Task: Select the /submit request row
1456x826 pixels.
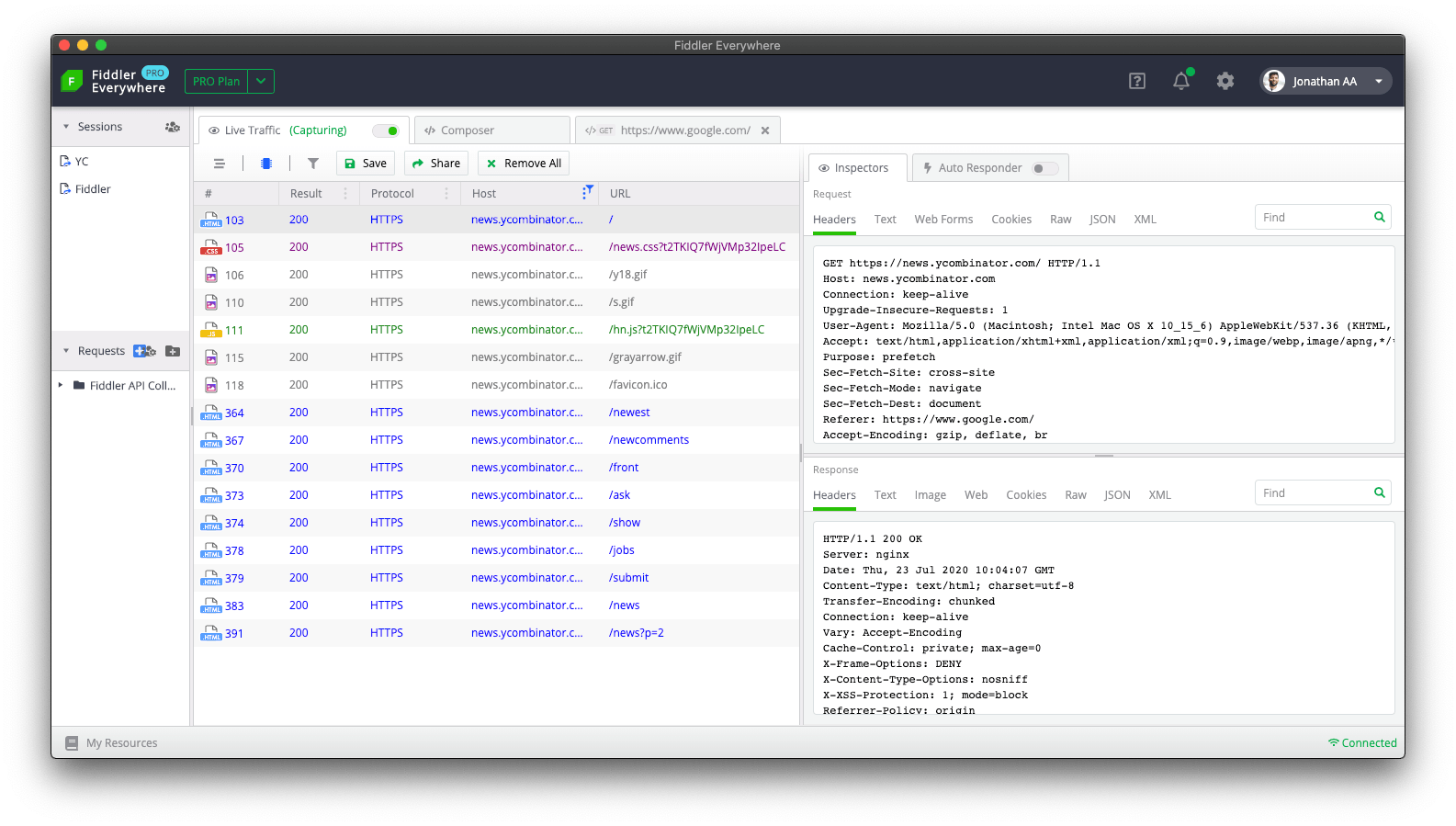Action: click(496, 578)
